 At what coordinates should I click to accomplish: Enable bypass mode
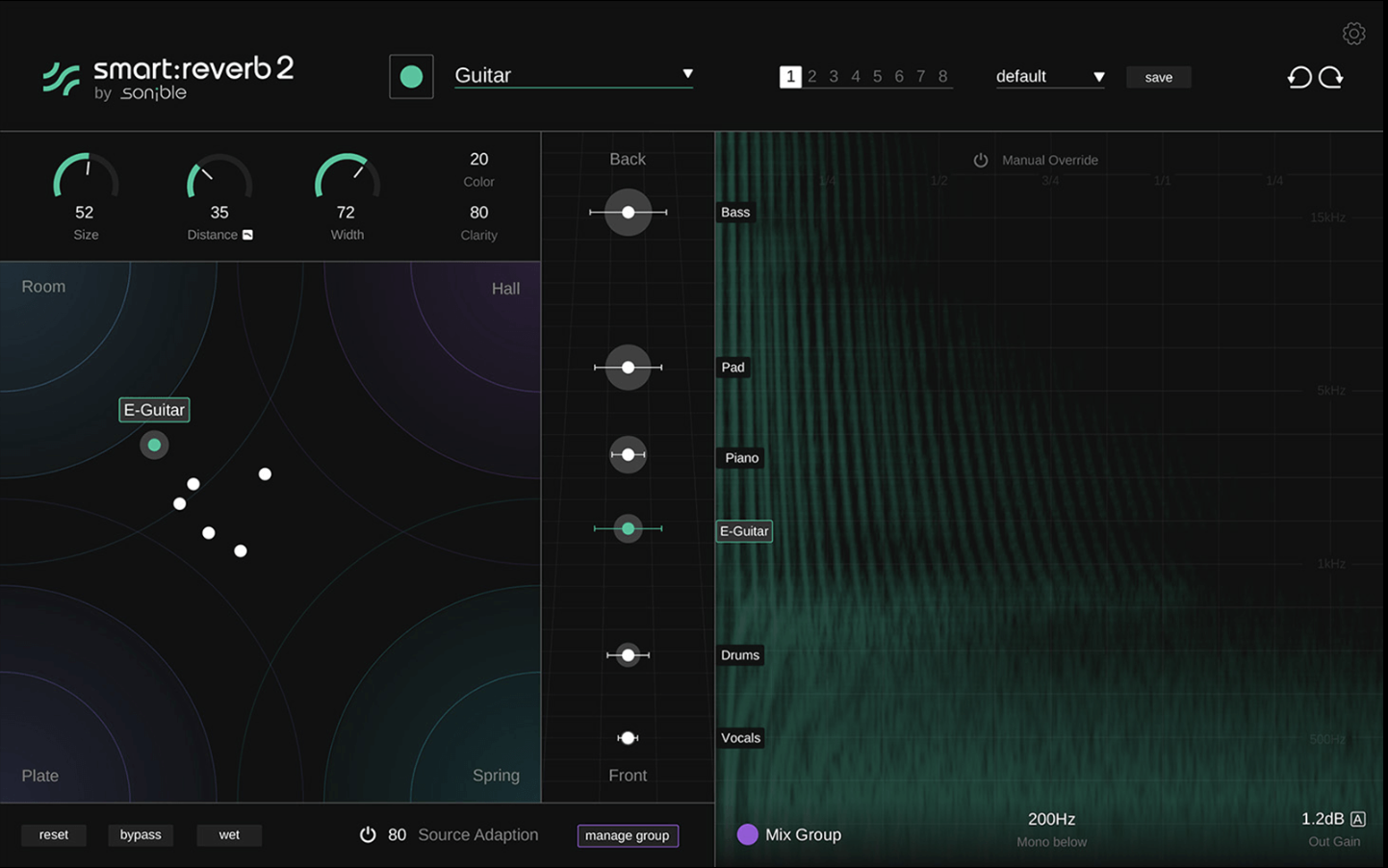[141, 834]
